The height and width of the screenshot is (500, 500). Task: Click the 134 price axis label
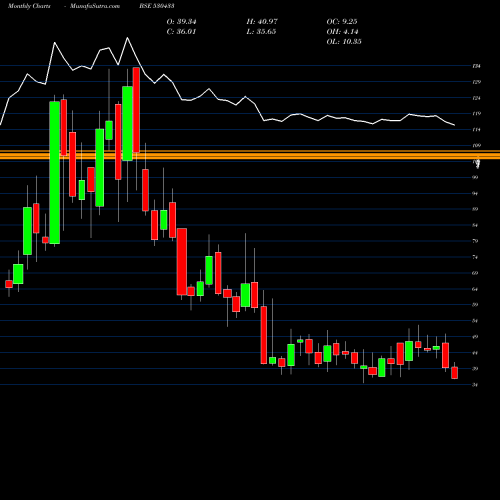477,66
